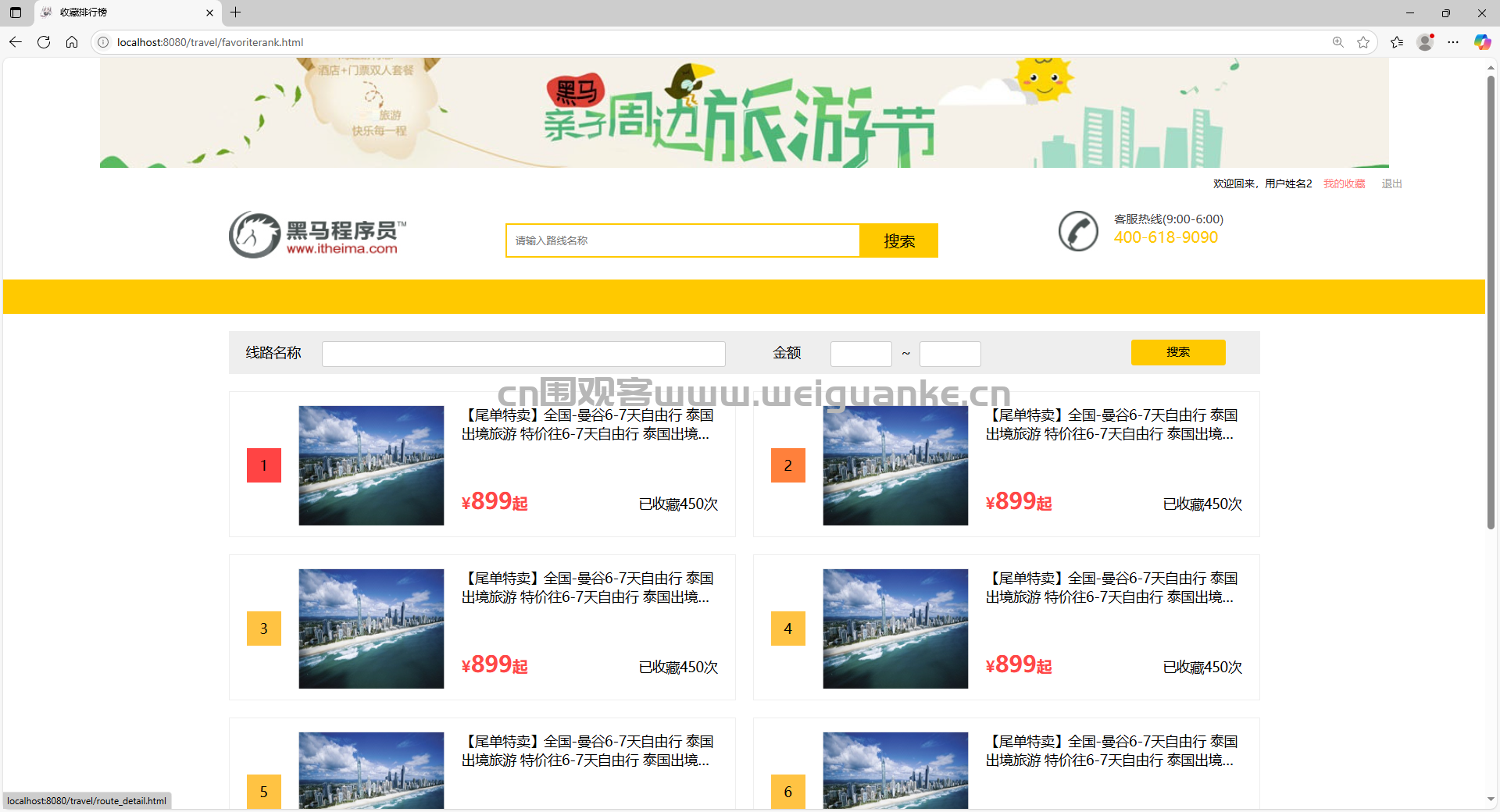The image size is (1500, 812).
Task: Open the rank 5 route thumbnail
Action: pos(371,770)
